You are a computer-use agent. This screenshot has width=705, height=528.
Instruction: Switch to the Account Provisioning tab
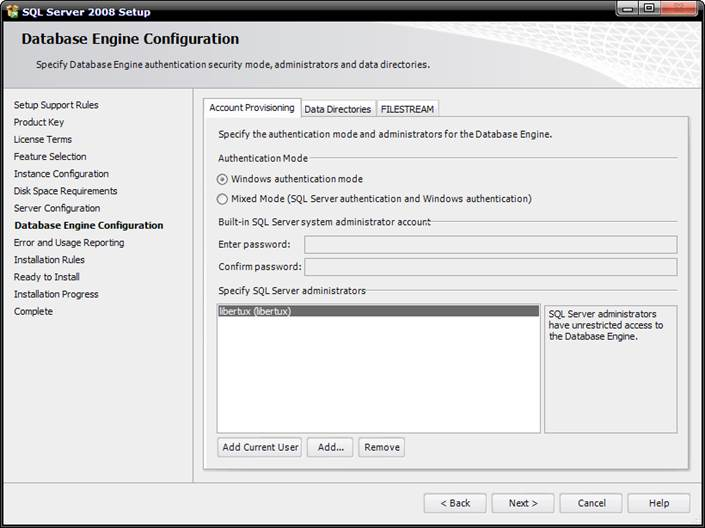coord(252,108)
